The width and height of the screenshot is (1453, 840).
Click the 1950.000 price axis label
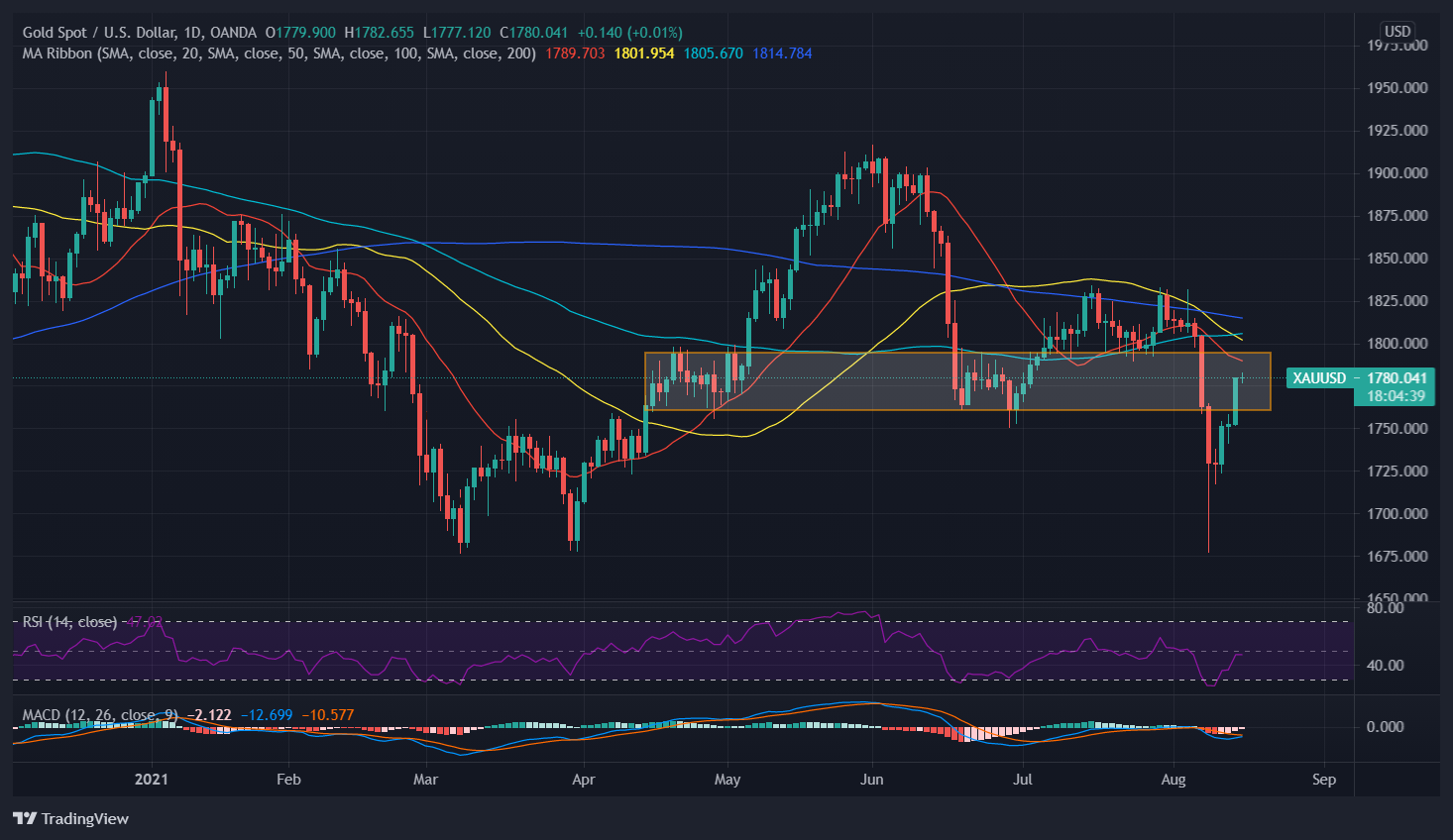point(1397,88)
